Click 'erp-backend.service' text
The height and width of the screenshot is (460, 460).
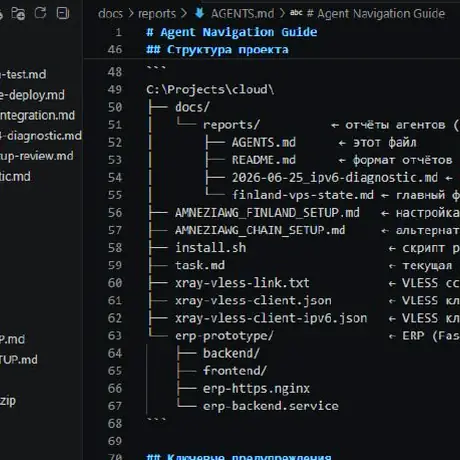pyautogui.click(x=271, y=406)
